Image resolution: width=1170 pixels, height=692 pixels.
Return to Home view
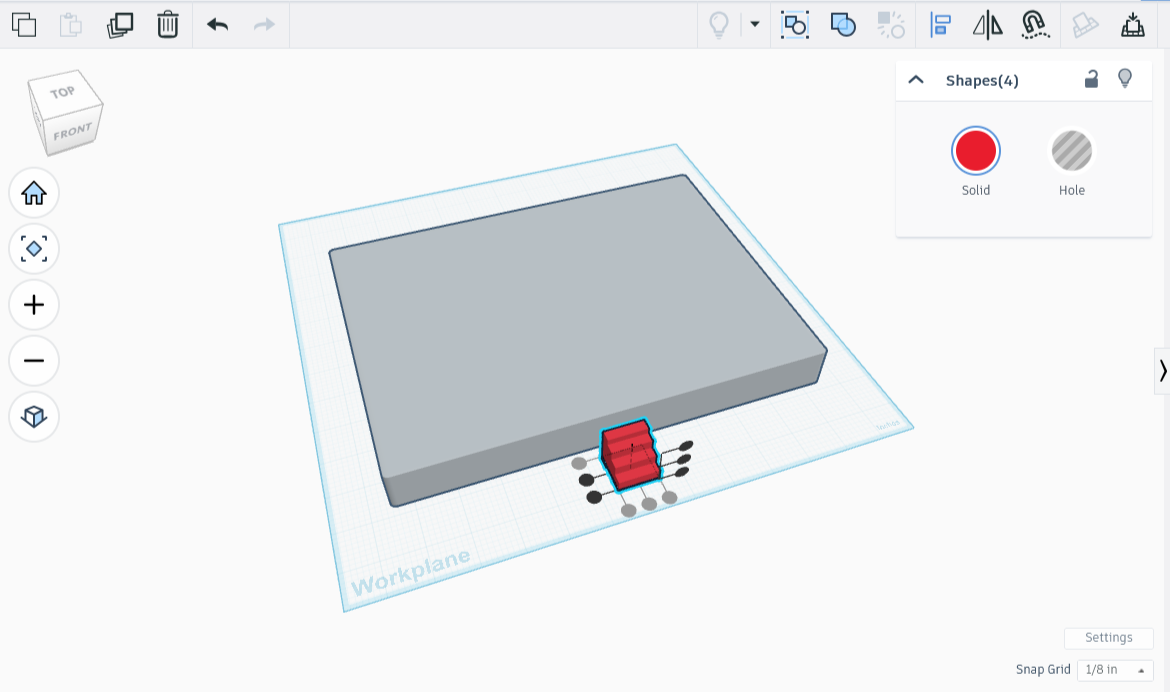click(34, 193)
